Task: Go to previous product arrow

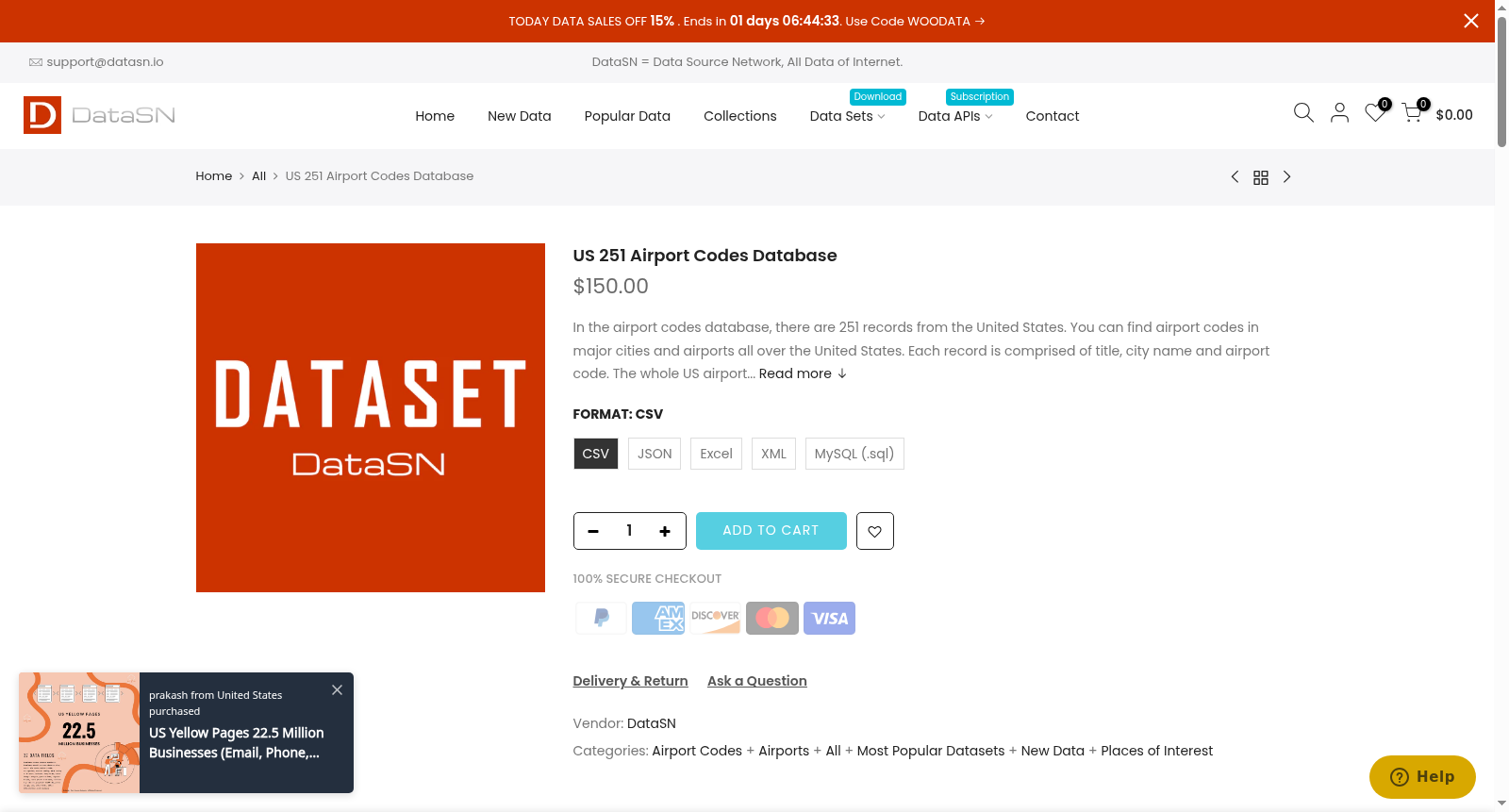Action: coord(1235,177)
